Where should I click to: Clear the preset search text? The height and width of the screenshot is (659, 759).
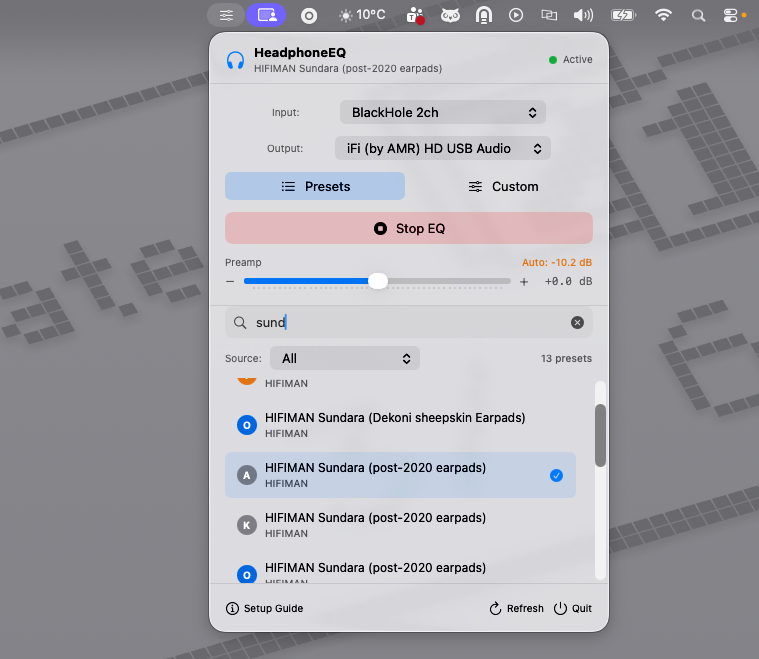pos(577,322)
